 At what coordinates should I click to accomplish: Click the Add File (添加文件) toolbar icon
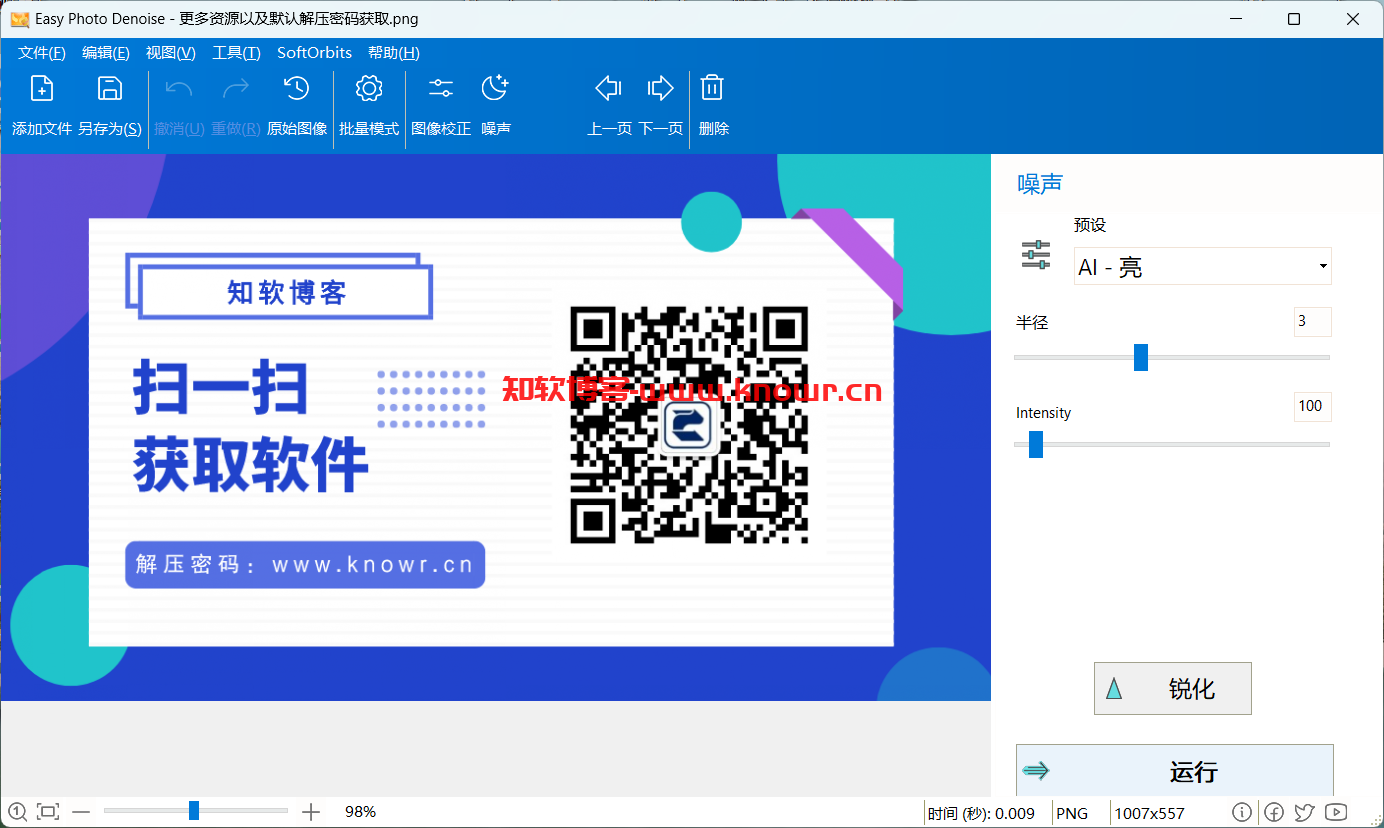pos(42,89)
